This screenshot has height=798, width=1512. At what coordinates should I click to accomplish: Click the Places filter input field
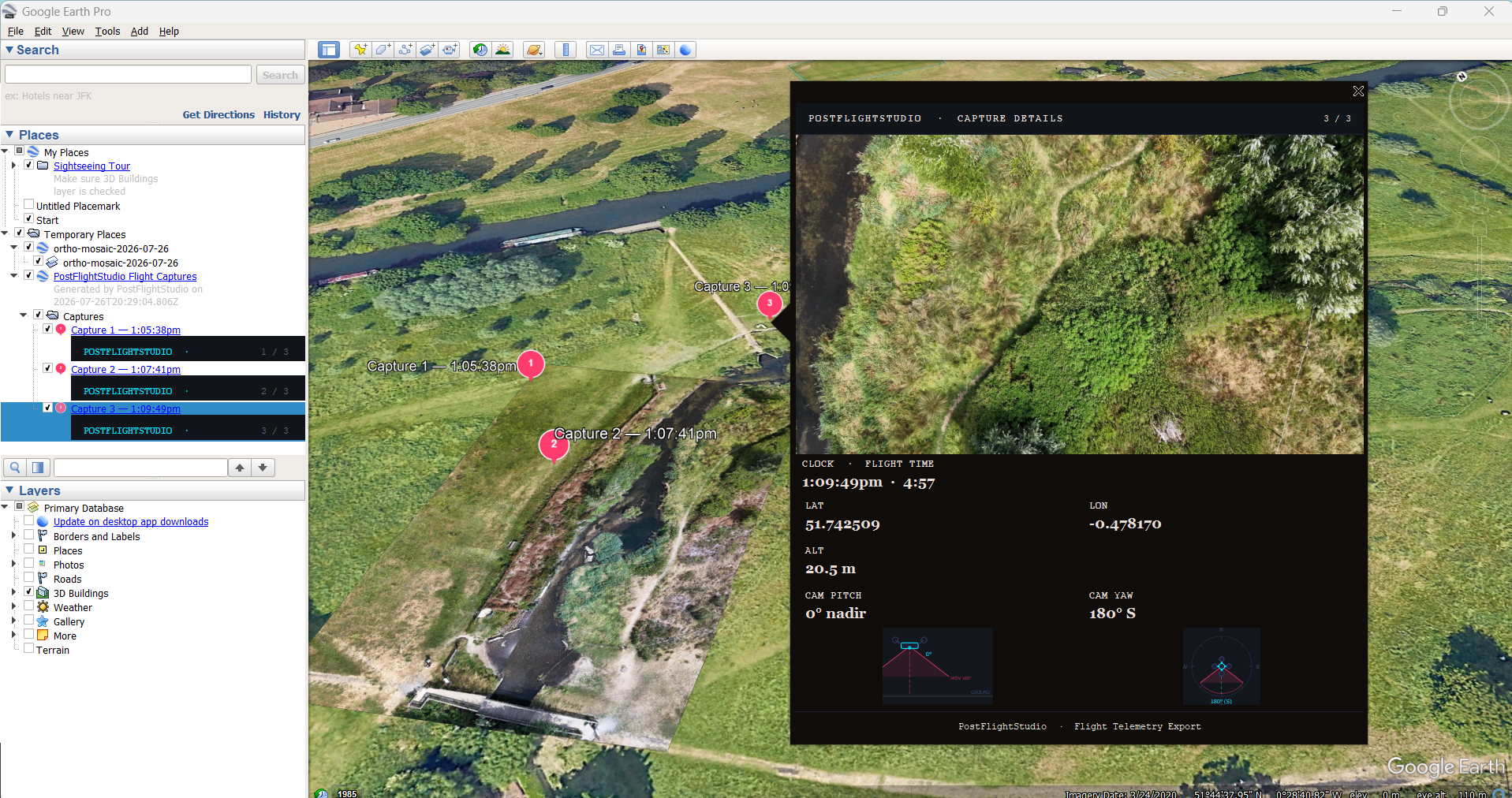coord(140,468)
